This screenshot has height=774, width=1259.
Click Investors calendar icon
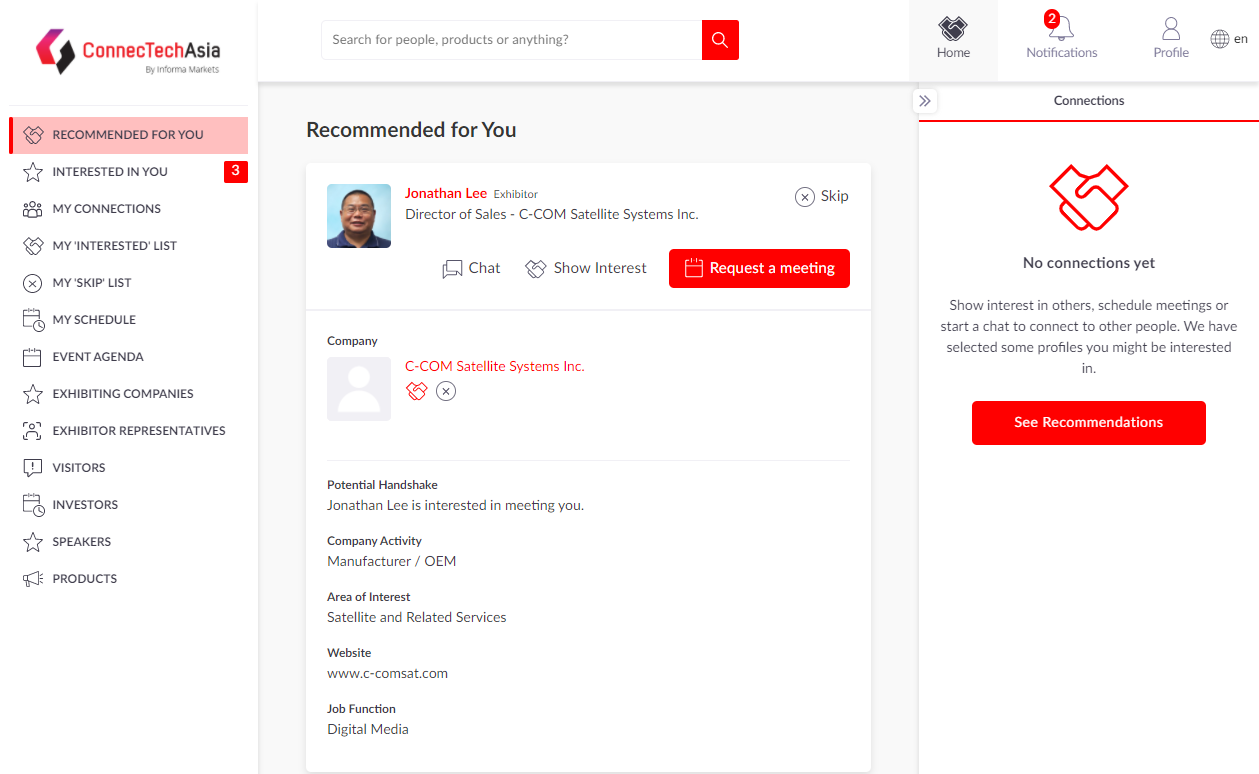coord(33,505)
